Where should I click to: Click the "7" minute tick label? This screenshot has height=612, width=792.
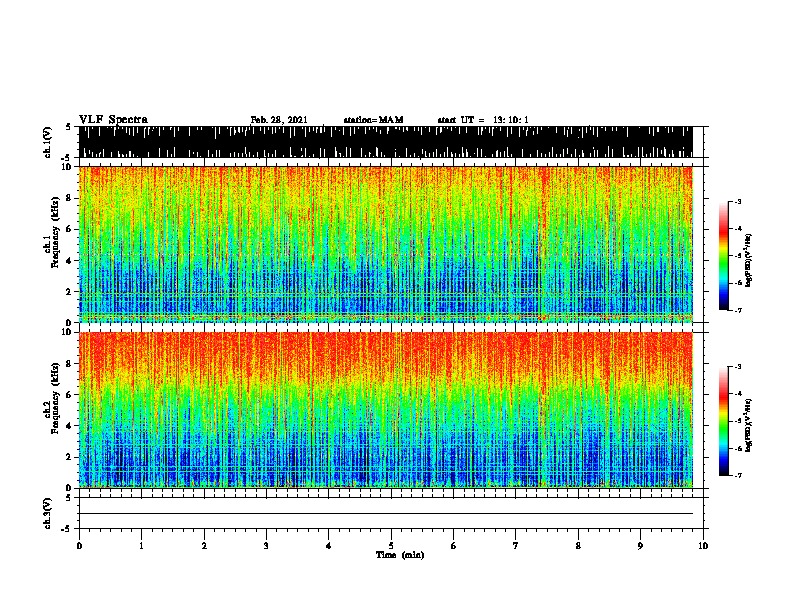tap(516, 546)
